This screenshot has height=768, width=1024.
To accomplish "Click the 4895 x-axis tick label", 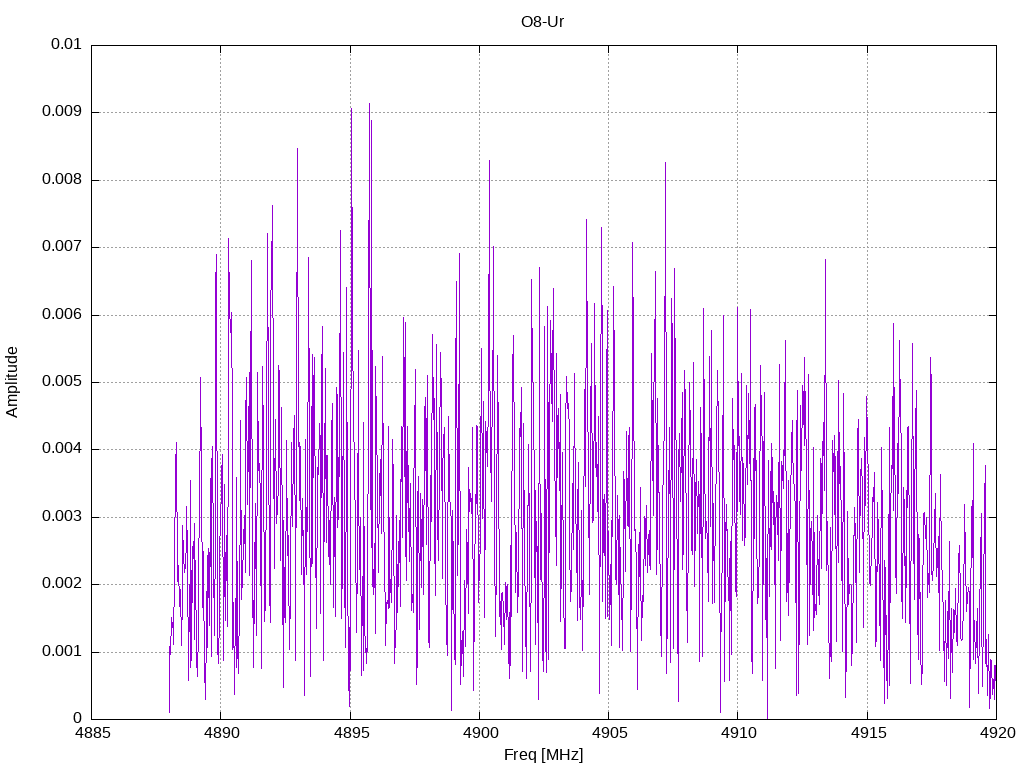I will tap(351, 733).
